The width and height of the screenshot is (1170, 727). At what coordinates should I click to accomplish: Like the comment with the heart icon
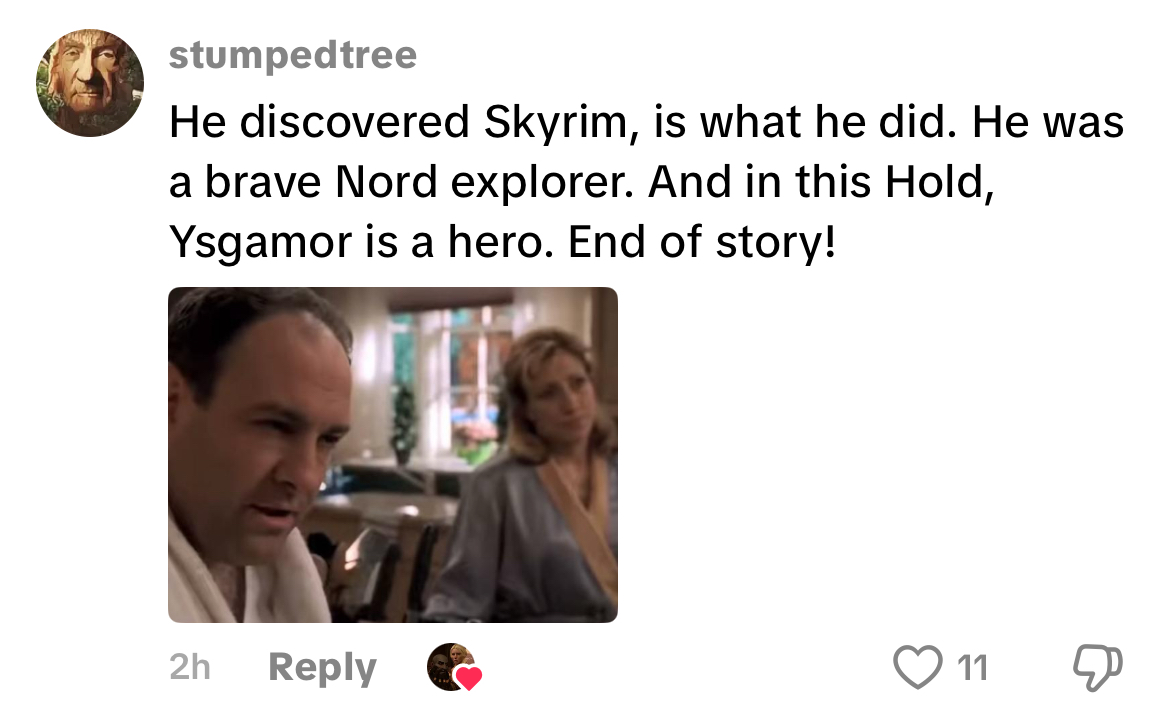click(x=918, y=667)
